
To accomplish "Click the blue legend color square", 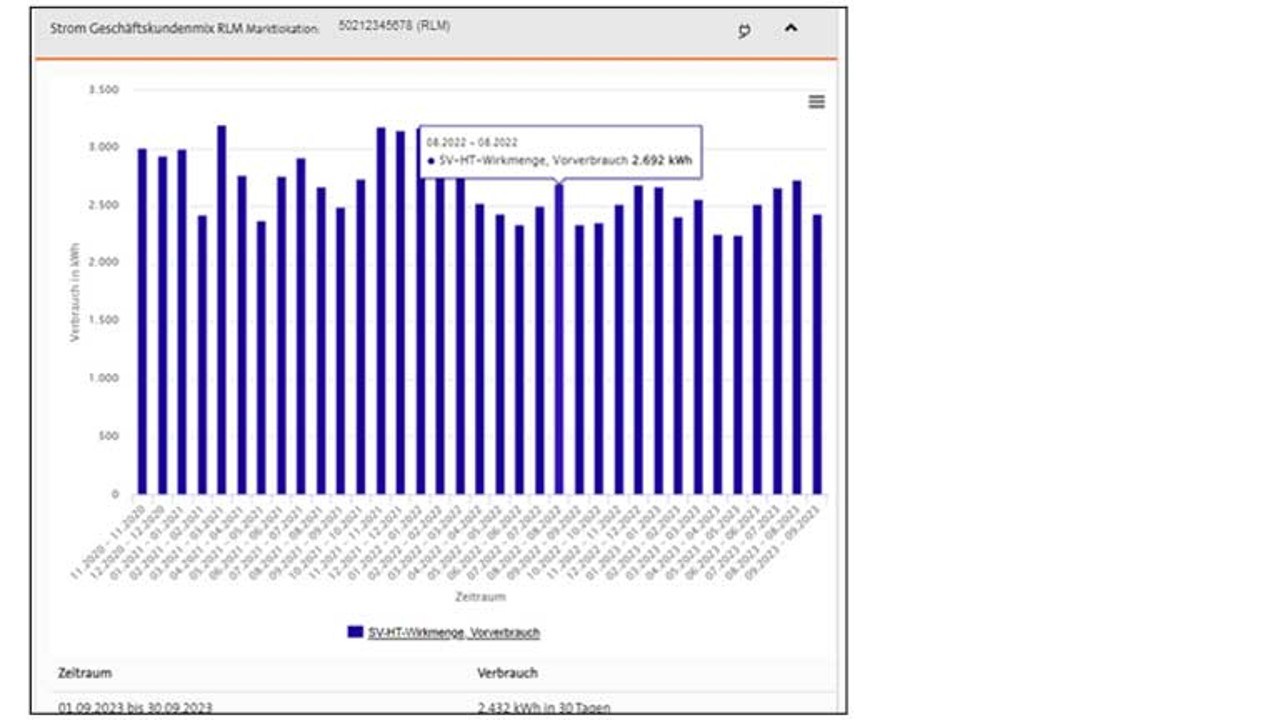I will pyautogui.click(x=355, y=632).
